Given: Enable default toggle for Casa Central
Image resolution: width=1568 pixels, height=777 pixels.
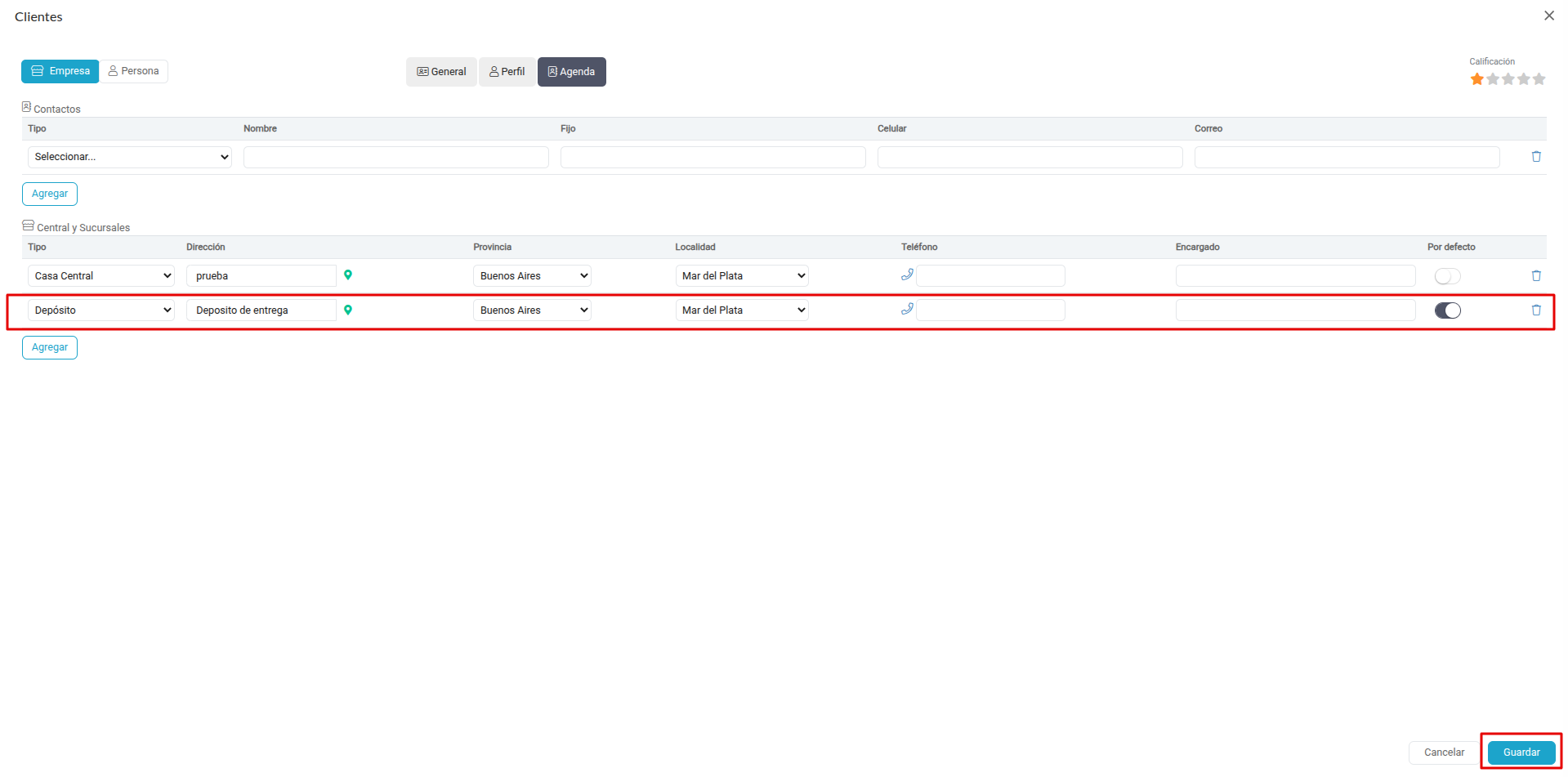Looking at the screenshot, I should 1447,277.
